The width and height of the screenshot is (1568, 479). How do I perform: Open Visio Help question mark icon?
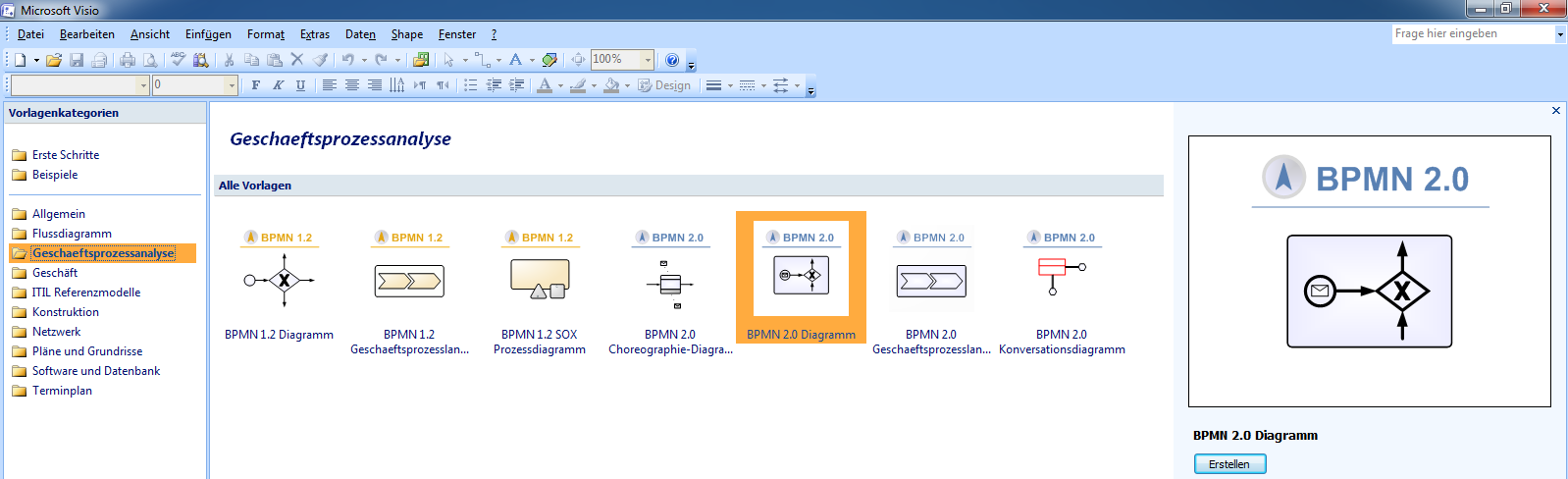pos(672,60)
